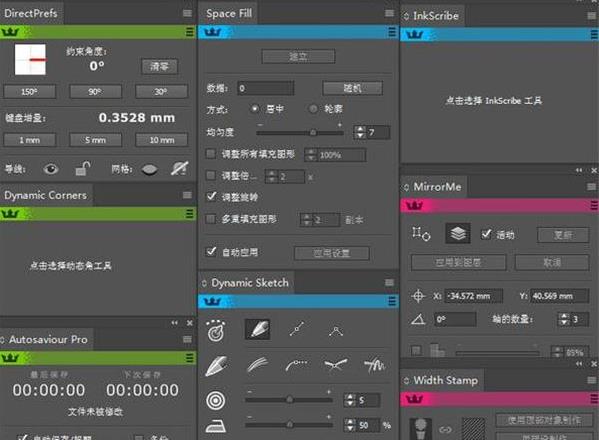Screen dimensions: 599x440
Task: Click the Y coordinate field in MirrorMe
Action: (x=559, y=296)
